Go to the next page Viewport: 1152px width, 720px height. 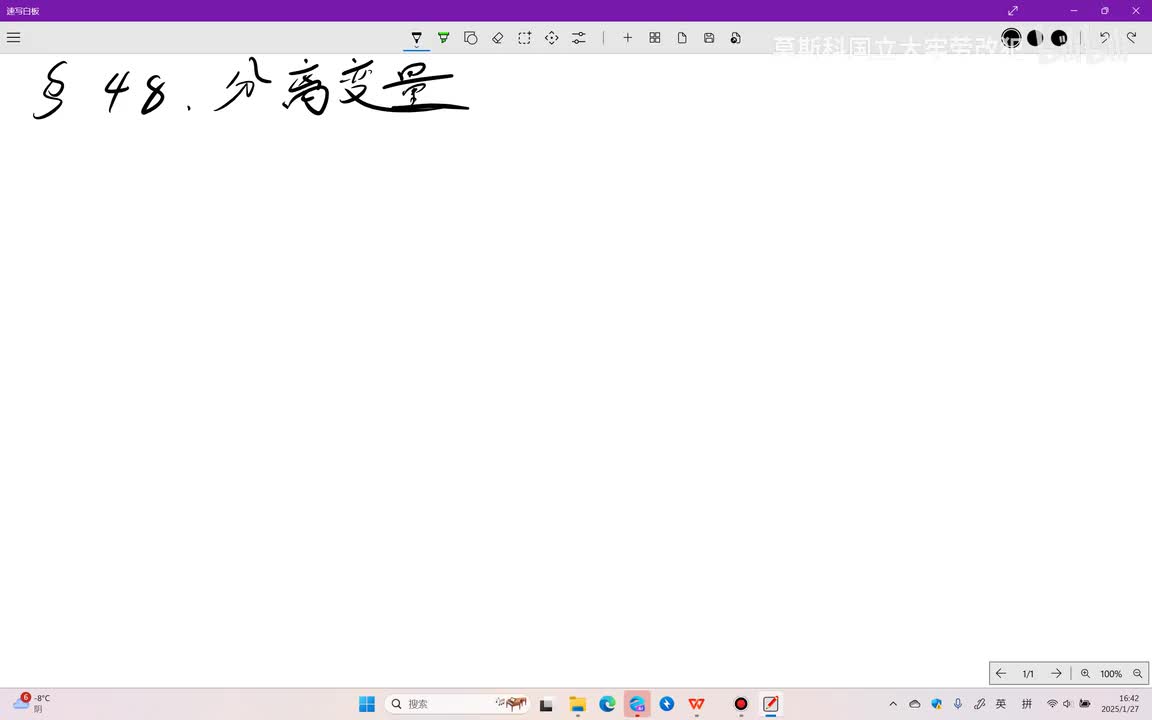(x=1056, y=673)
